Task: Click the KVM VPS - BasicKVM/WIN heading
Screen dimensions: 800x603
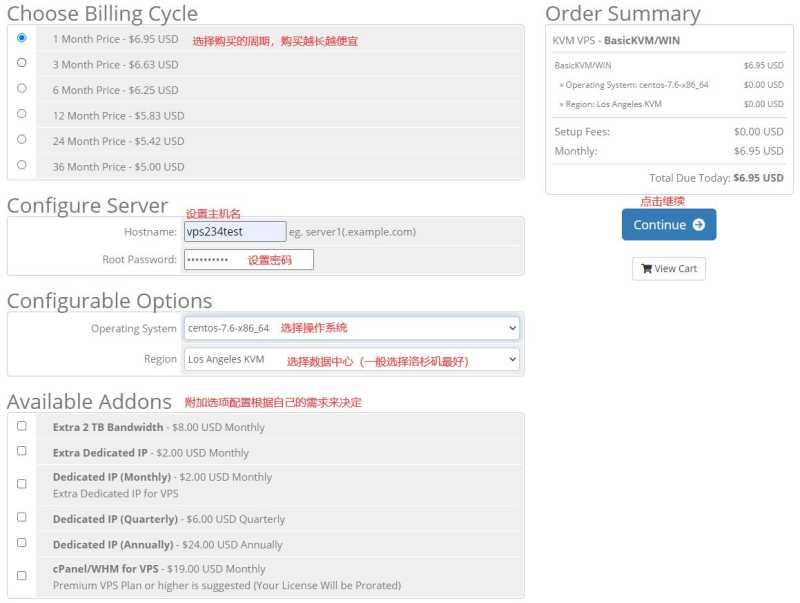Action: [616, 40]
